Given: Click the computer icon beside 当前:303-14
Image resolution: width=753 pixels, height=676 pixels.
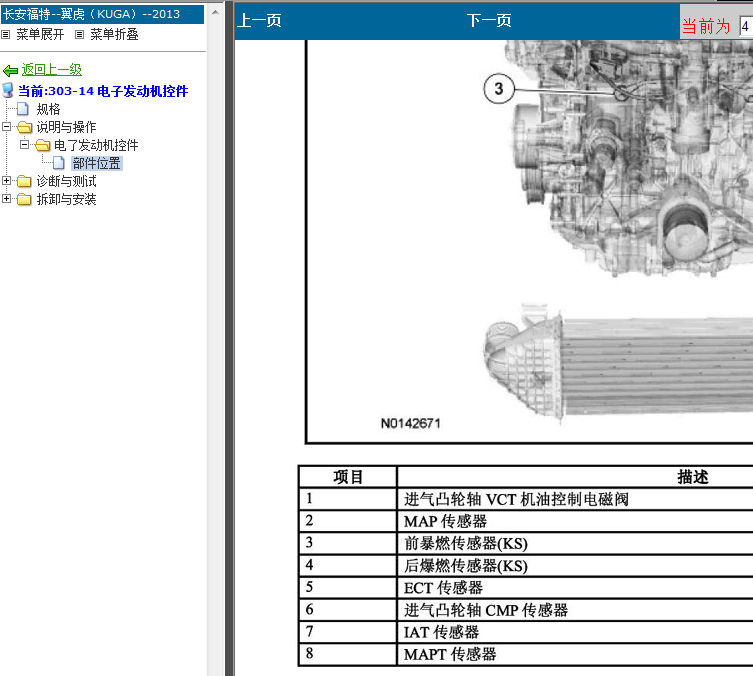Looking at the screenshot, I should point(8,90).
